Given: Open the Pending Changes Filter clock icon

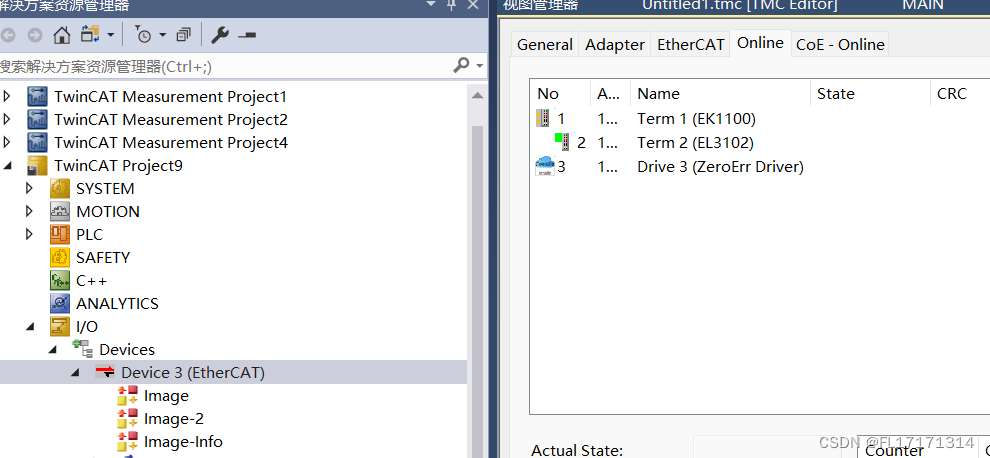Looking at the screenshot, I should (143, 35).
